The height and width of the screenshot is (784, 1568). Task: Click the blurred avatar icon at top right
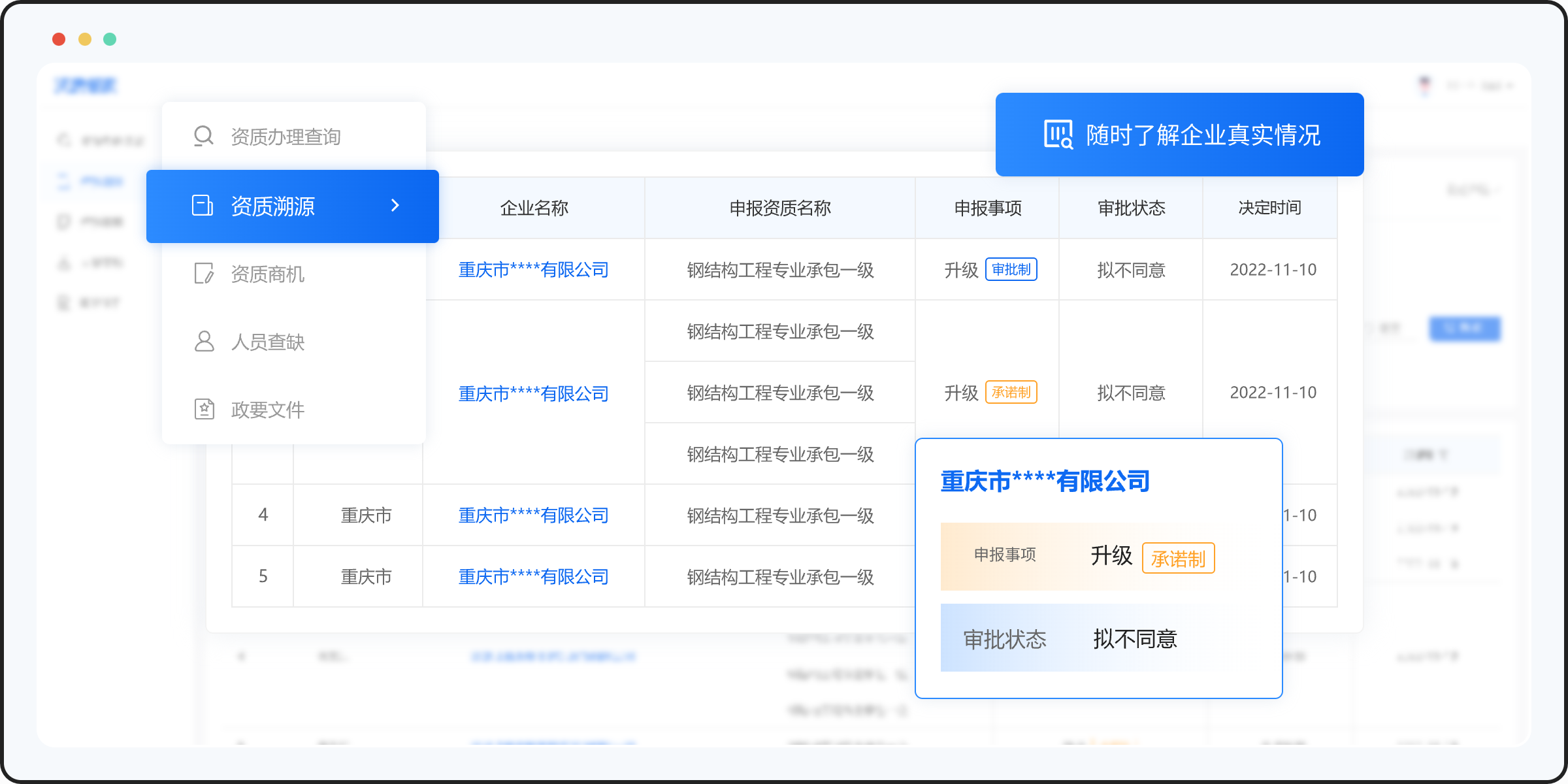1425,85
